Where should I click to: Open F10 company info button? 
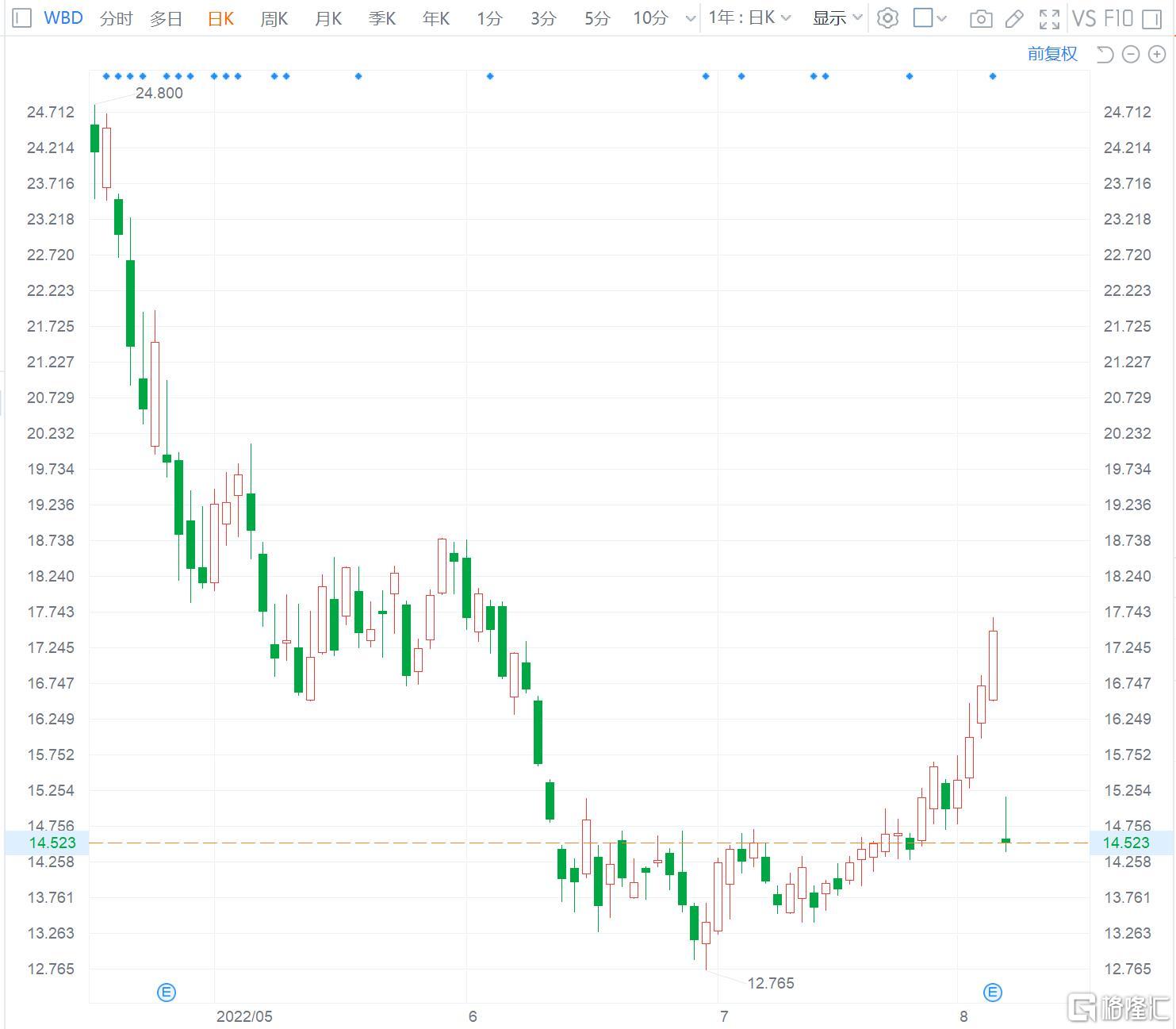(1118, 17)
